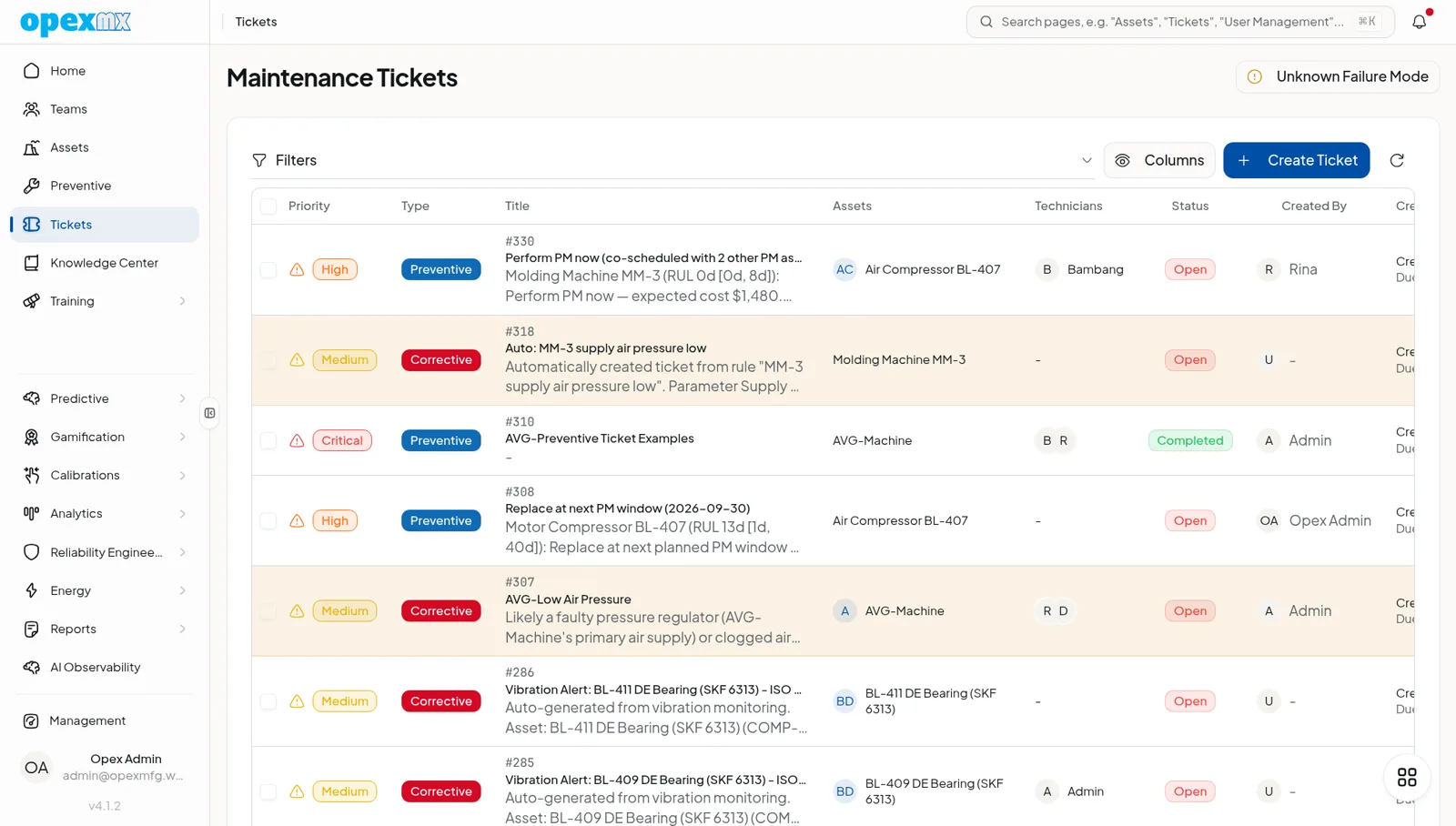
Task: Expand the Calibrations submenu chevron
Action: pos(182,475)
